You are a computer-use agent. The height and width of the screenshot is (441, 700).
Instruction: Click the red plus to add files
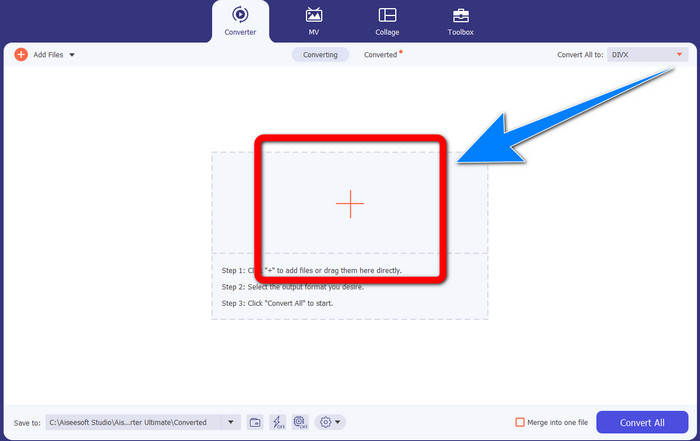[350, 204]
